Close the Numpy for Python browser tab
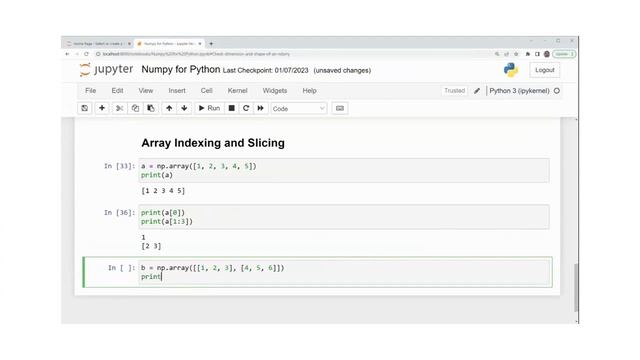 coord(200,44)
